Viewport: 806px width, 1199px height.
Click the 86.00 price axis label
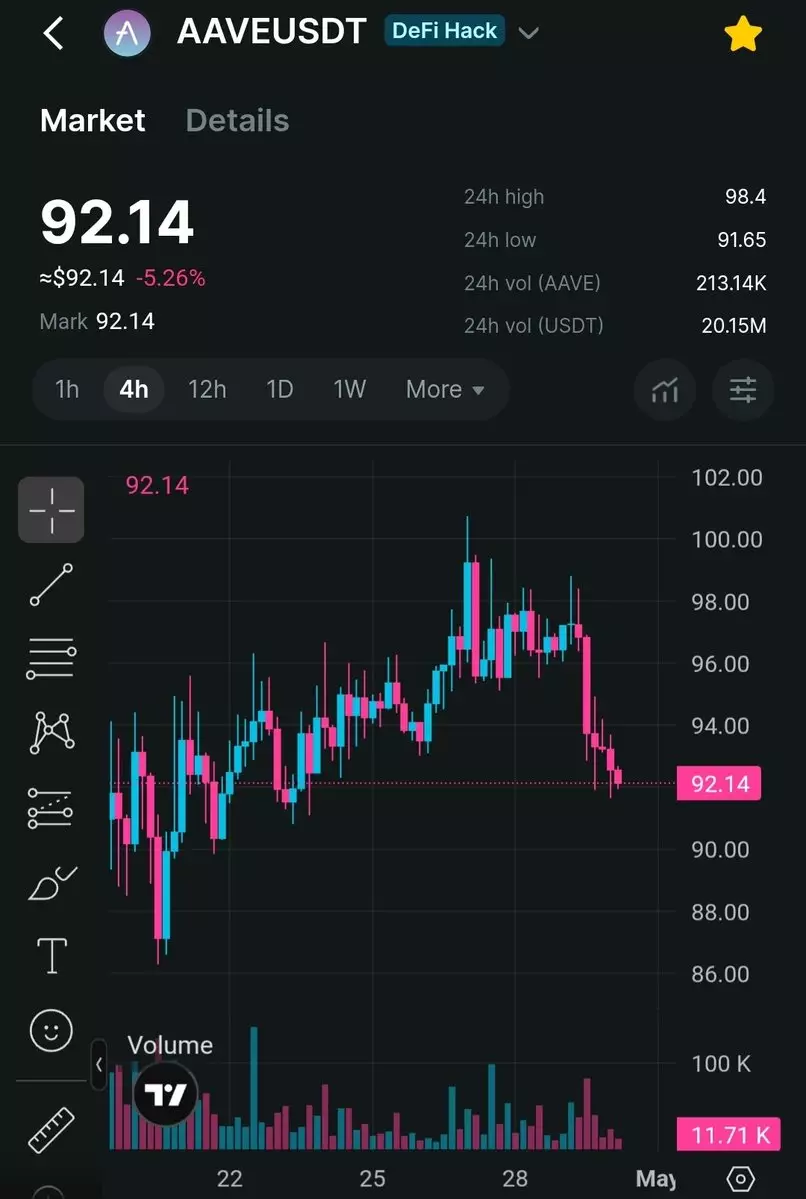(720, 974)
